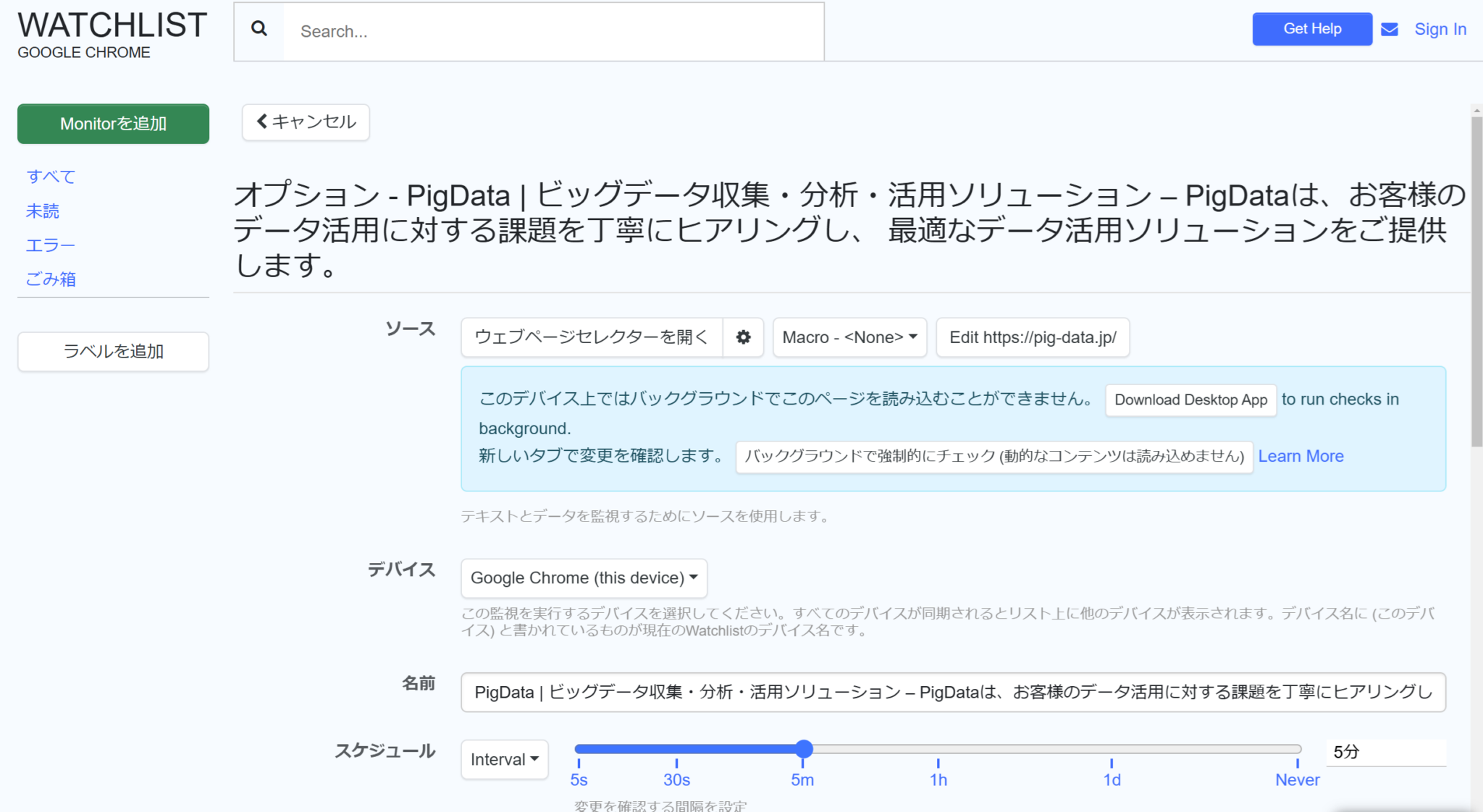Image resolution: width=1483 pixels, height=812 pixels.
Task: Open the source settings gear icon
Action: tap(744, 337)
